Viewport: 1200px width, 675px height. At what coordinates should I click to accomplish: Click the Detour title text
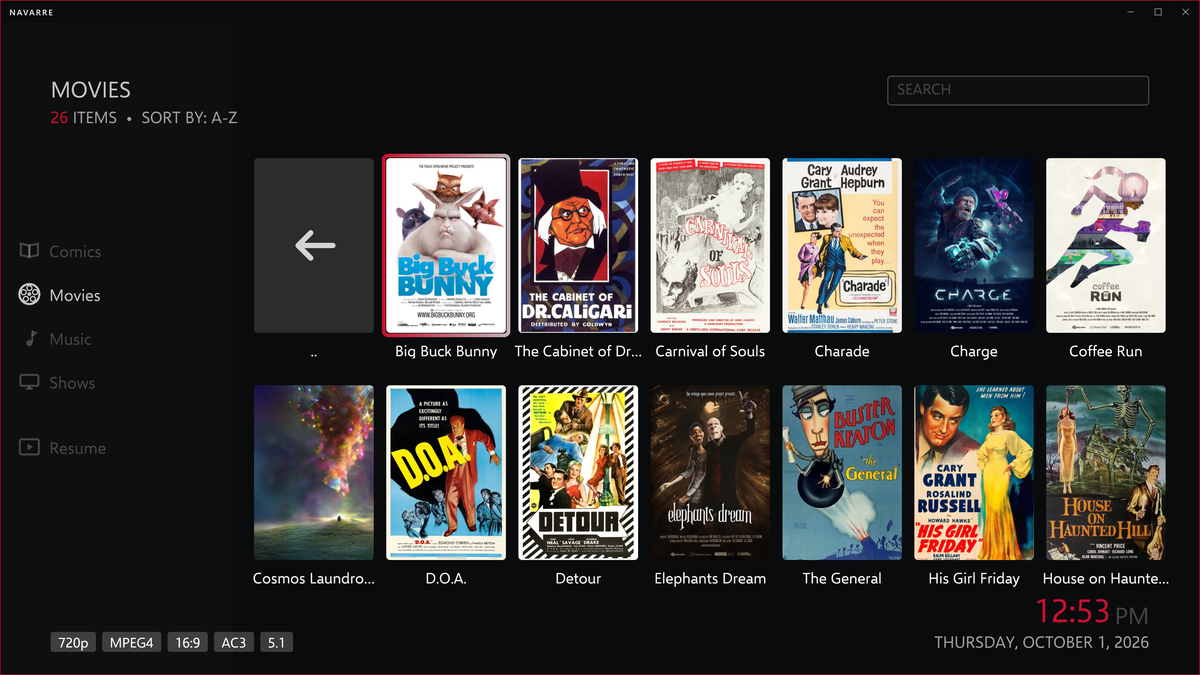[578, 579]
